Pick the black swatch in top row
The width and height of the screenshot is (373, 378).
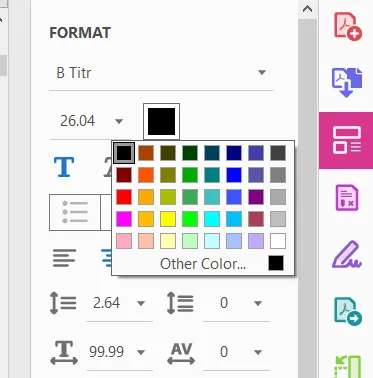click(x=124, y=153)
